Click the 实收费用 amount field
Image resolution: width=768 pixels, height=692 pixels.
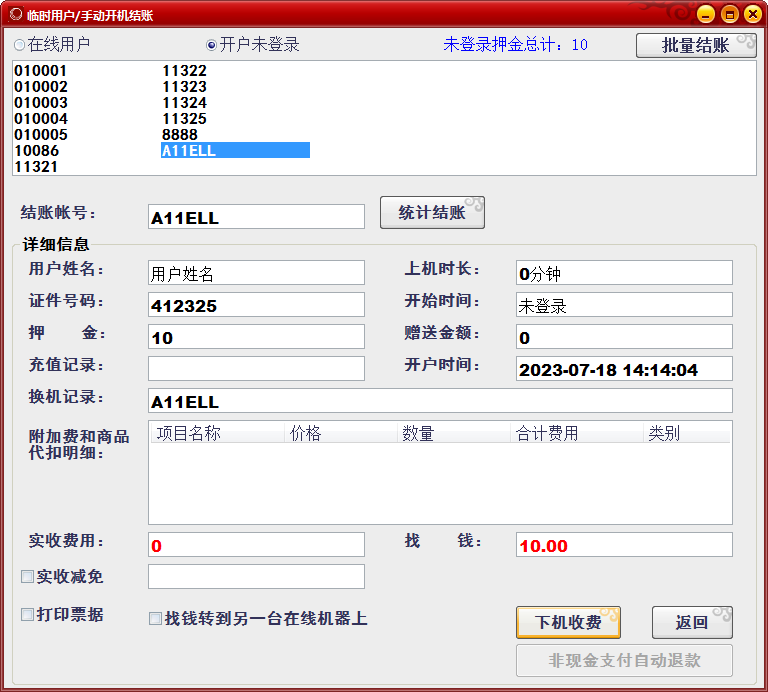tap(256, 545)
